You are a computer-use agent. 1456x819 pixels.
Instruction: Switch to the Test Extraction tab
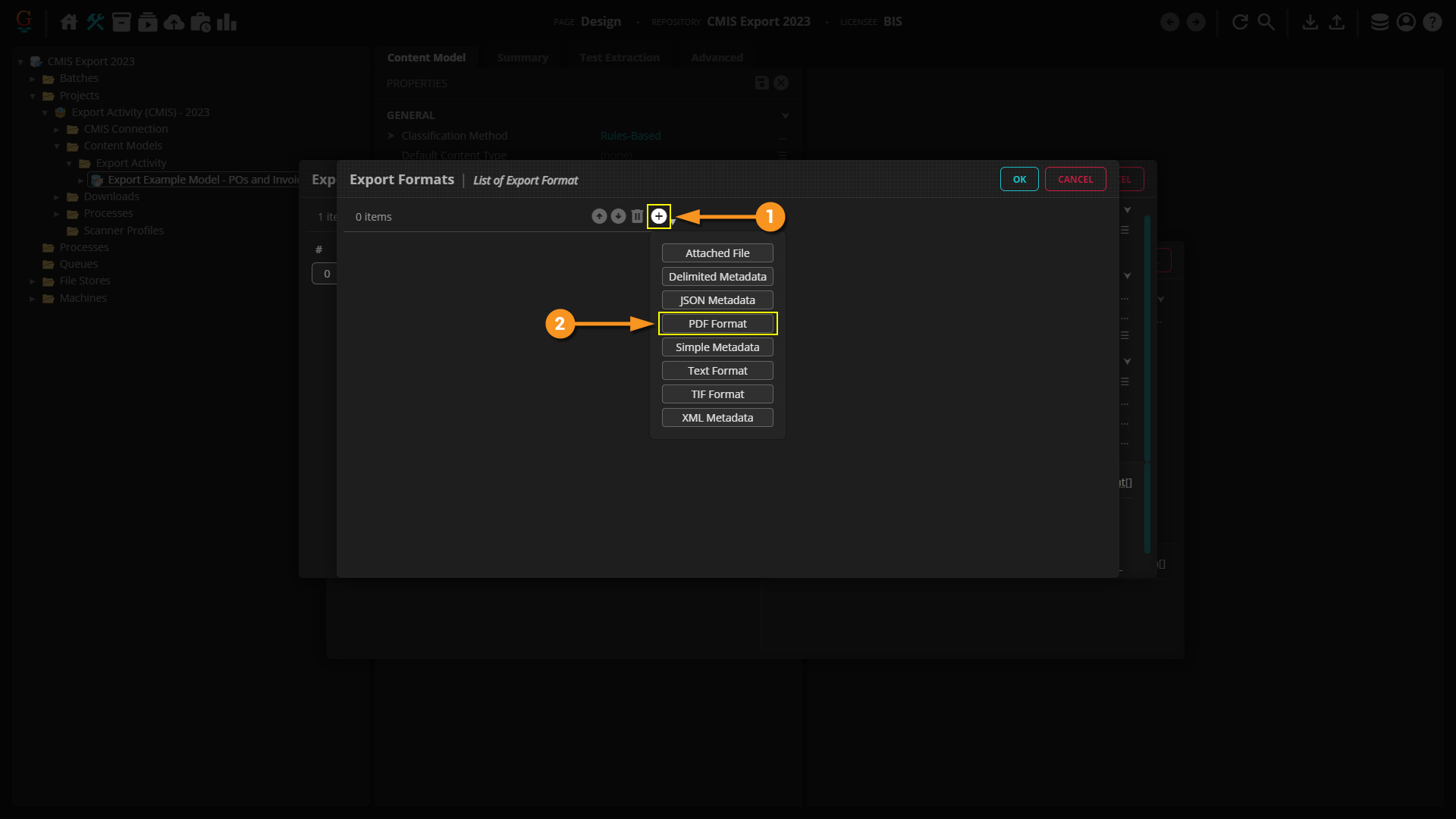[x=619, y=58]
